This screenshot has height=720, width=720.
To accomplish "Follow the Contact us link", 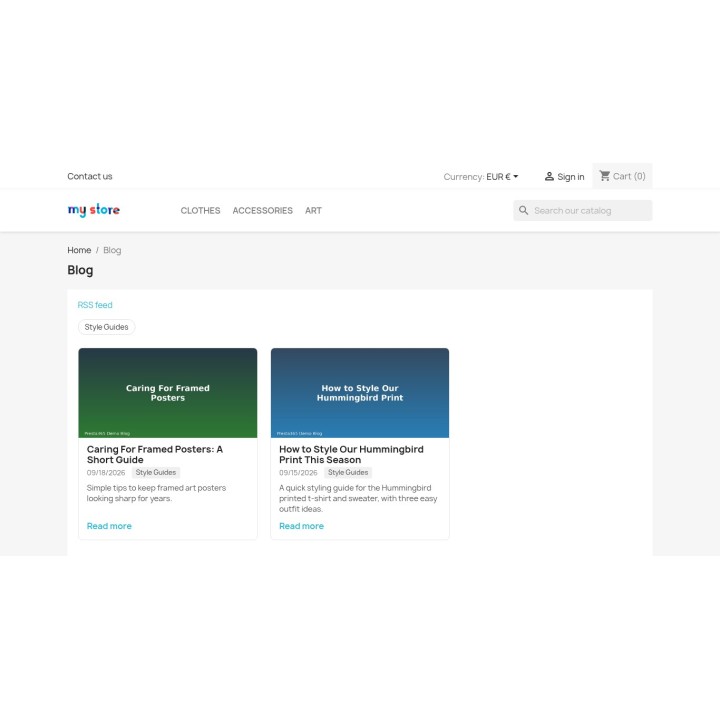I will tap(90, 176).
